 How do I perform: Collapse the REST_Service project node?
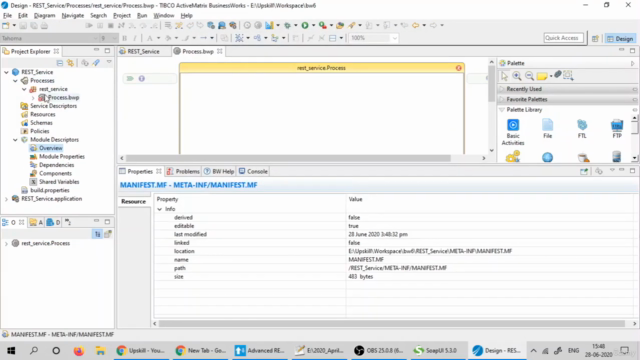click(7, 72)
